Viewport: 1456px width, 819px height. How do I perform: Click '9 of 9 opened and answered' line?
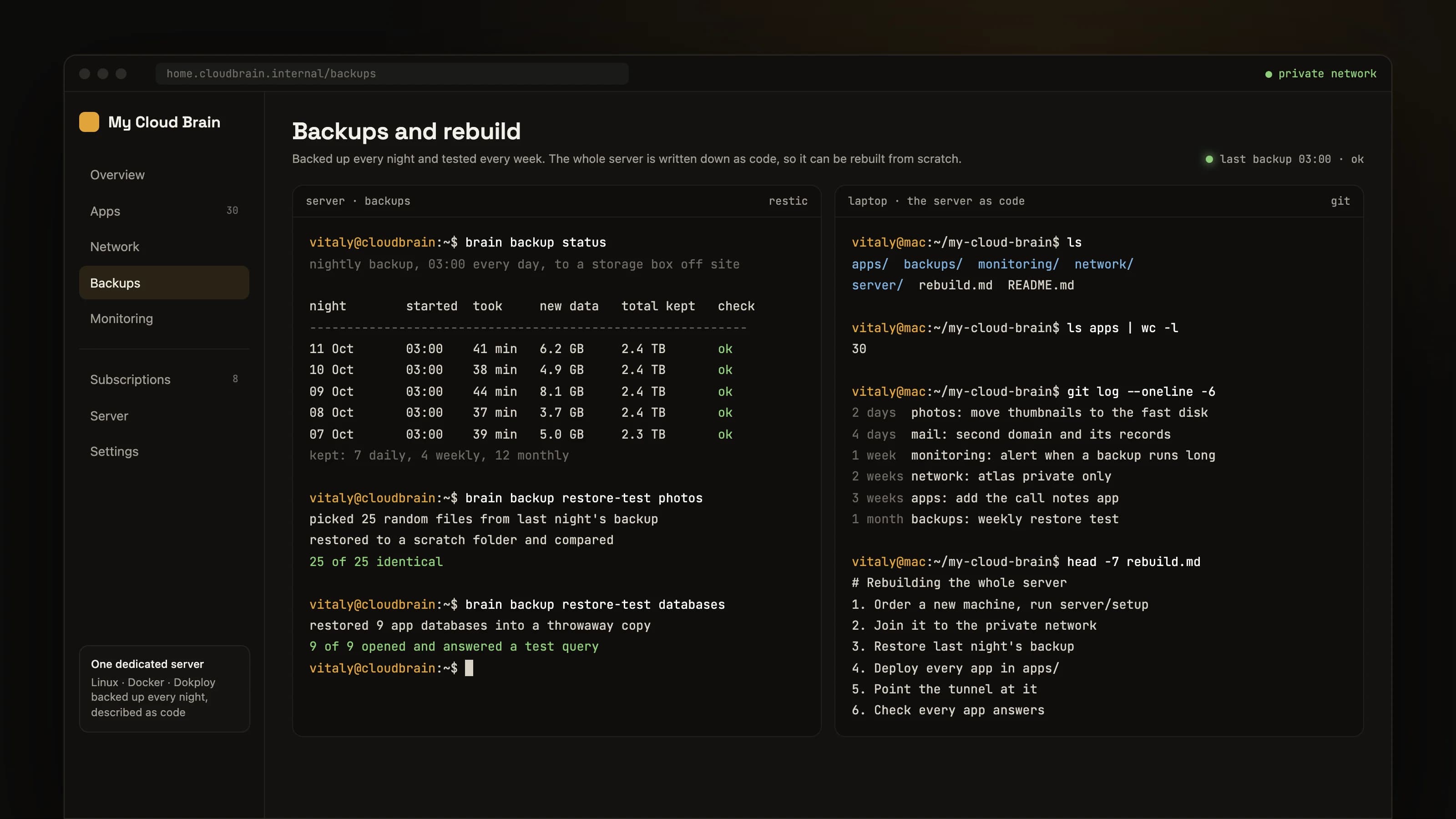pos(454,646)
